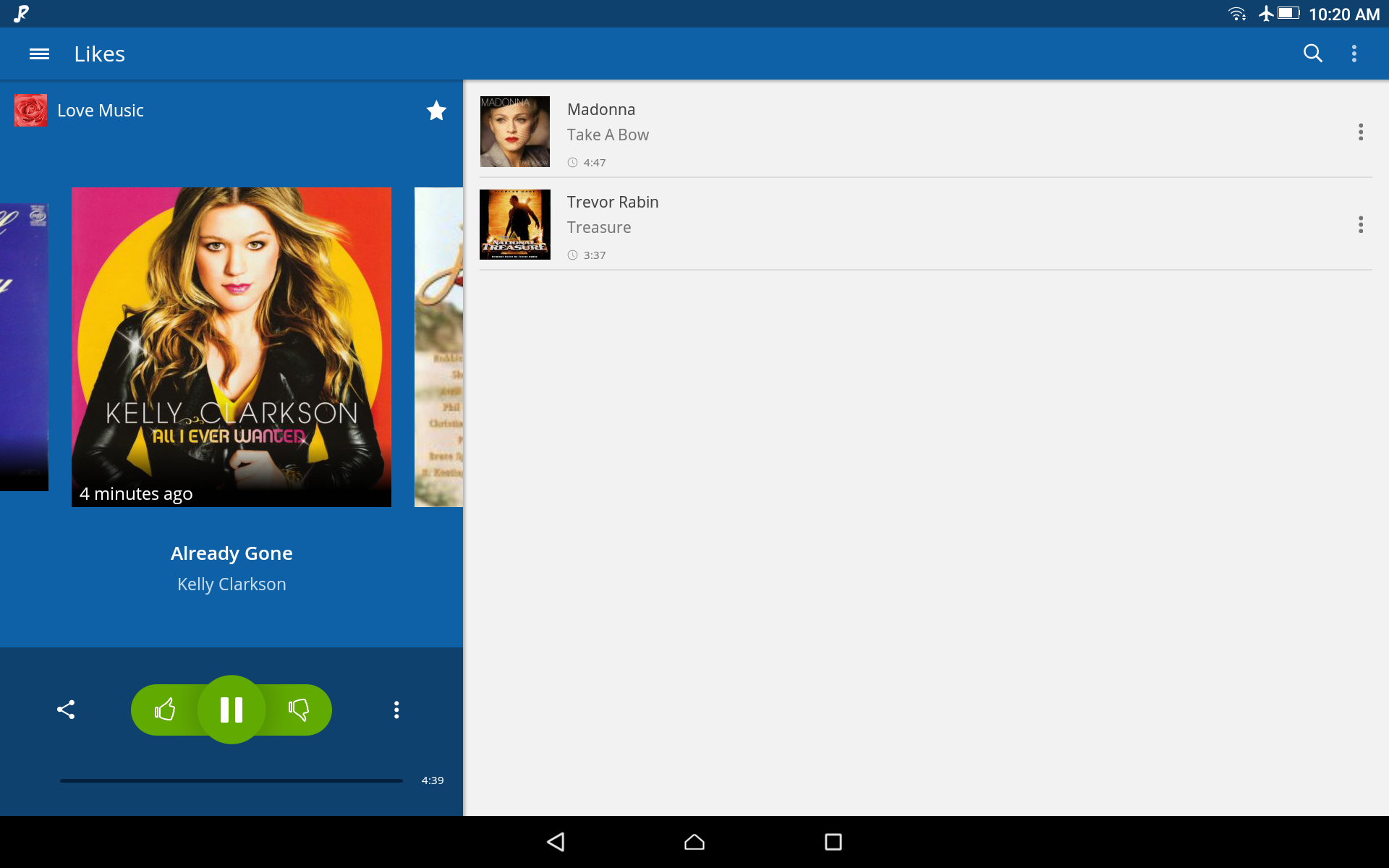The width and height of the screenshot is (1389, 868).
Task: Open options for Madonna Take A Bow
Action: [x=1360, y=132]
